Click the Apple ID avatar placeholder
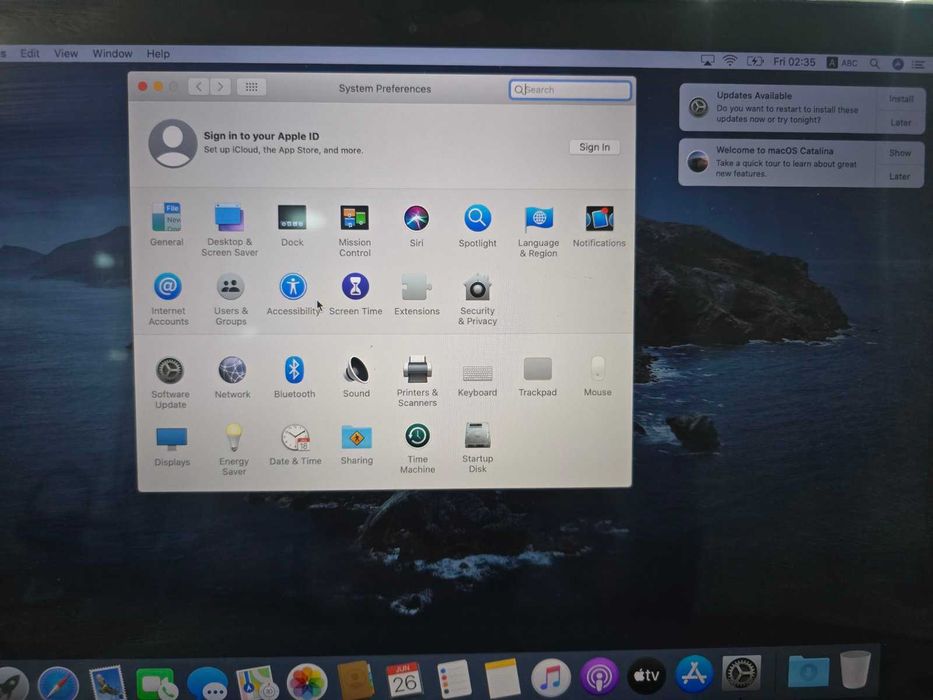This screenshot has height=700, width=933. click(x=173, y=143)
